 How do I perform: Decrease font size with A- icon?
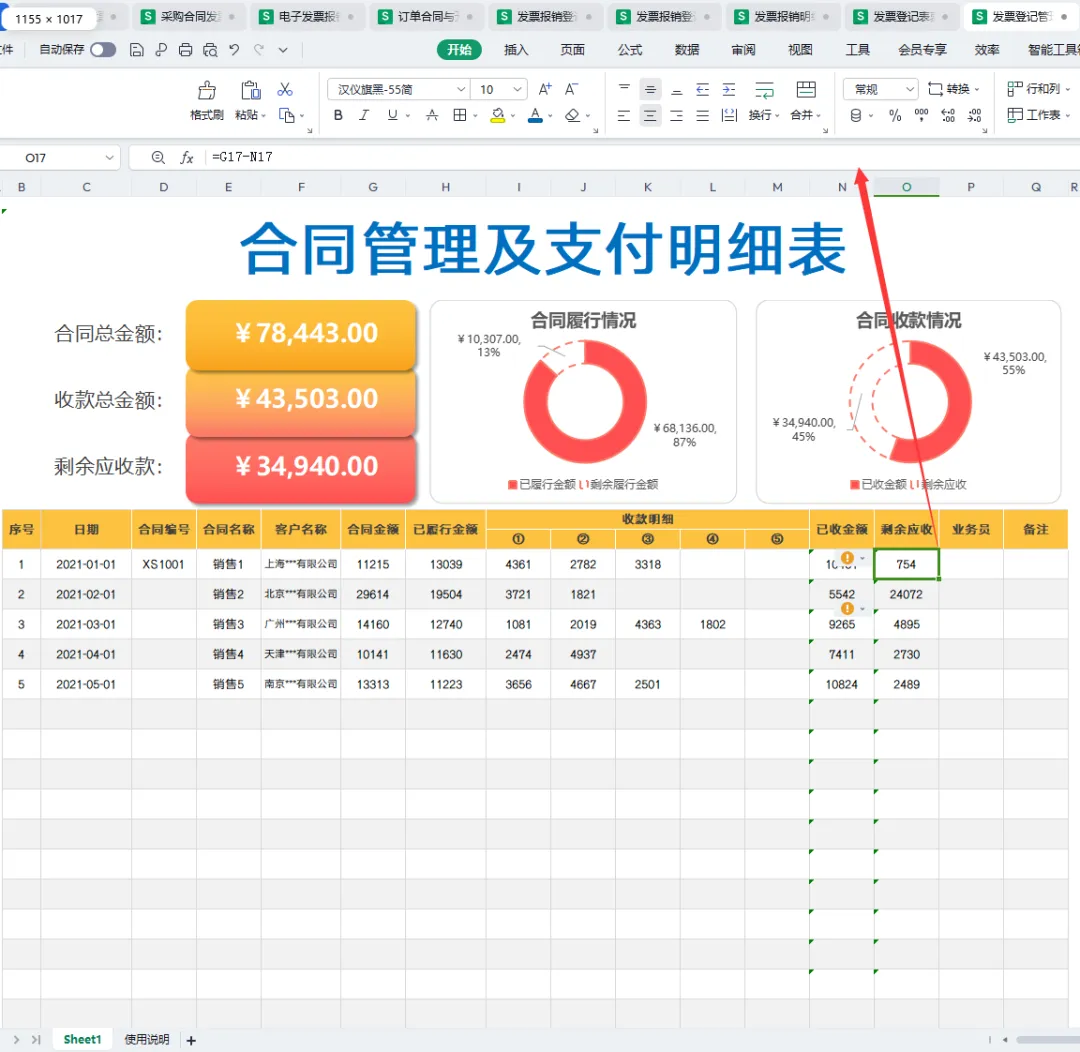[571, 89]
